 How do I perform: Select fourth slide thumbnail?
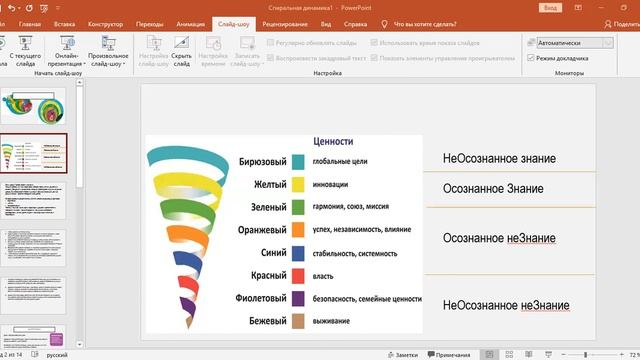[33, 248]
